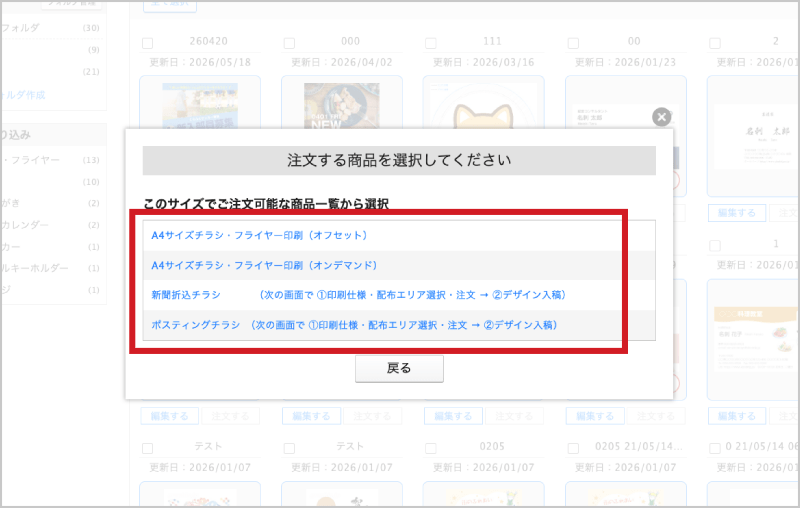Image resolution: width=800 pixels, height=508 pixels.
Task: Open the design 2 business card thumbnail
Action: coord(755,135)
